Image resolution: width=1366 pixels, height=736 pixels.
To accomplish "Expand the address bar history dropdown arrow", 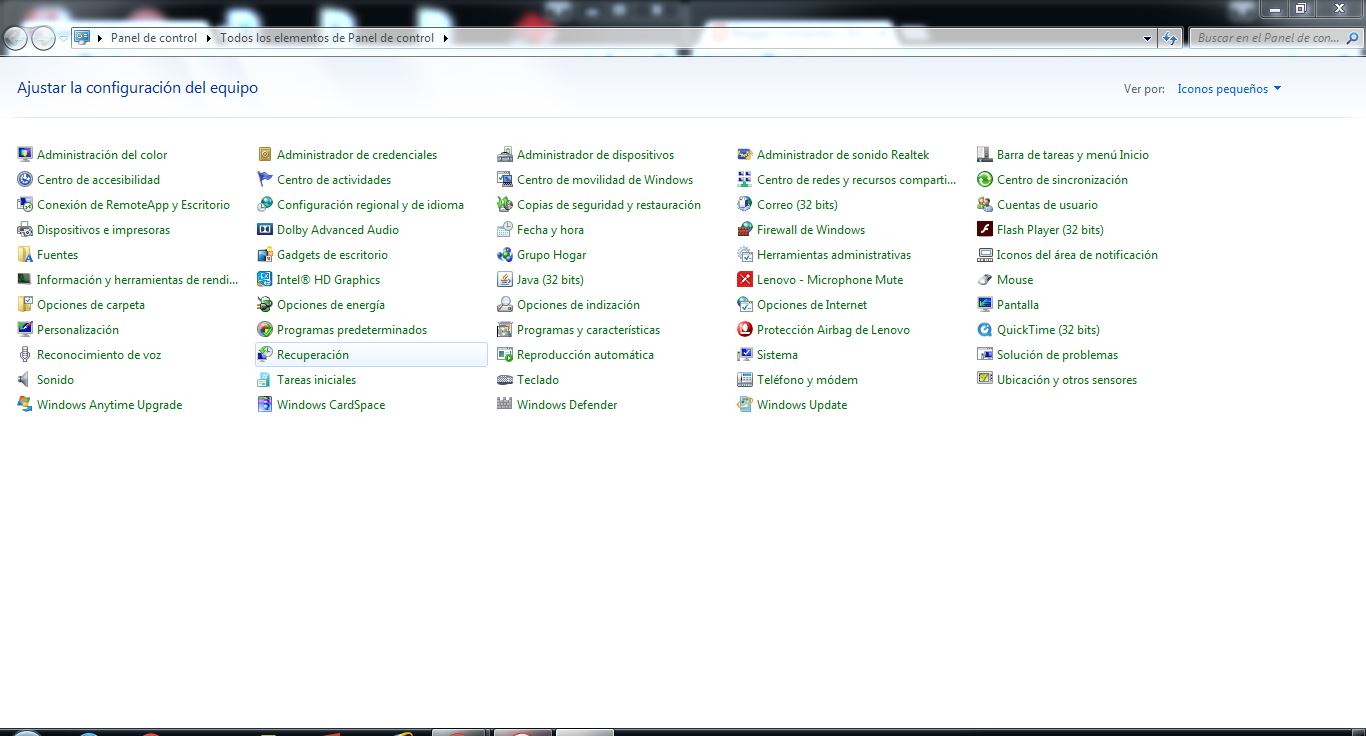I will [x=1147, y=38].
